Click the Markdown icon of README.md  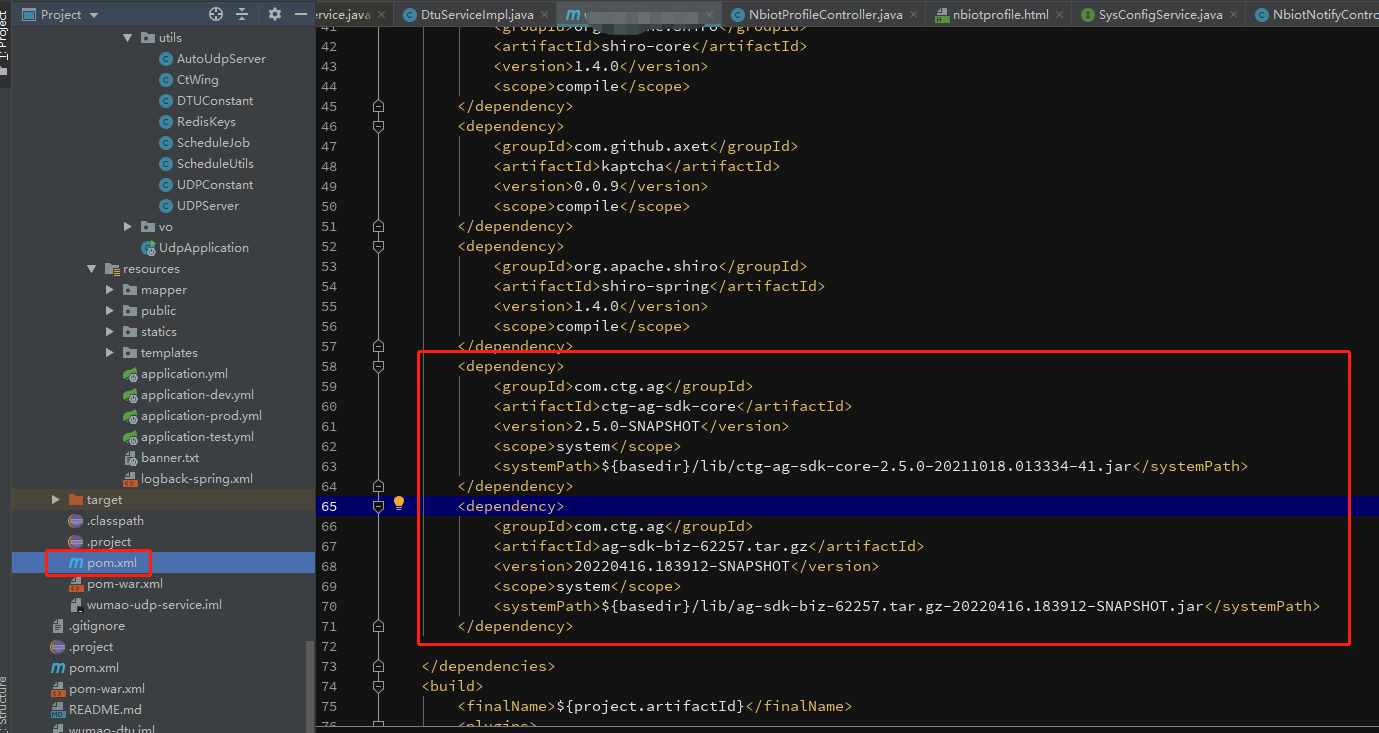click(x=58, y=710)
